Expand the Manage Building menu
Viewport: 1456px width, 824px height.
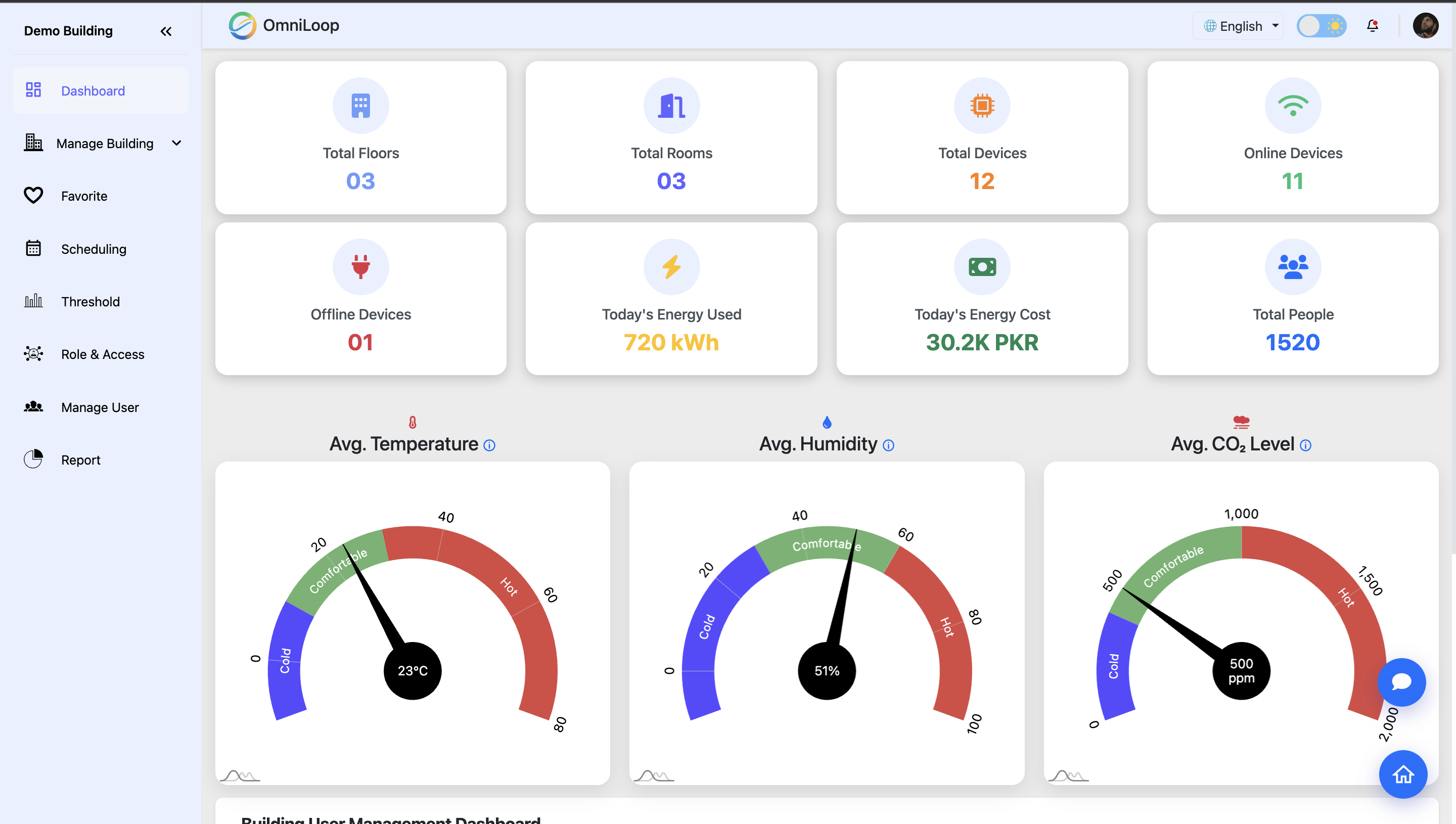point(176,143)
